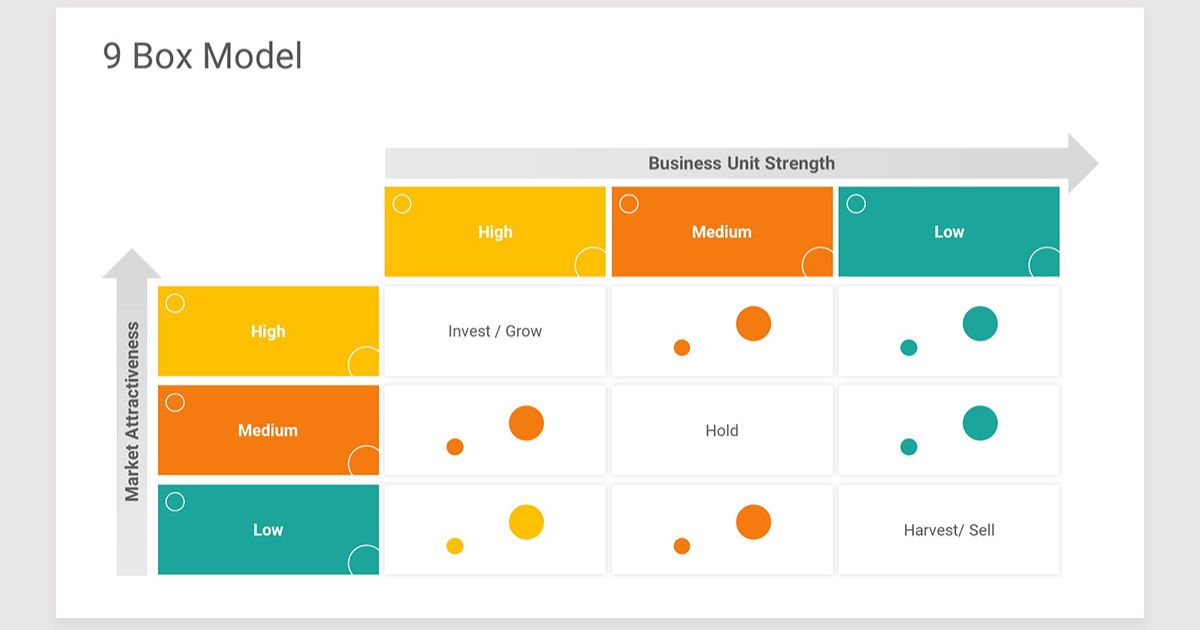Viewport: 1200px width, 630px height.
Task: Choose the orange Medium row header
Action: coord(268,430)
